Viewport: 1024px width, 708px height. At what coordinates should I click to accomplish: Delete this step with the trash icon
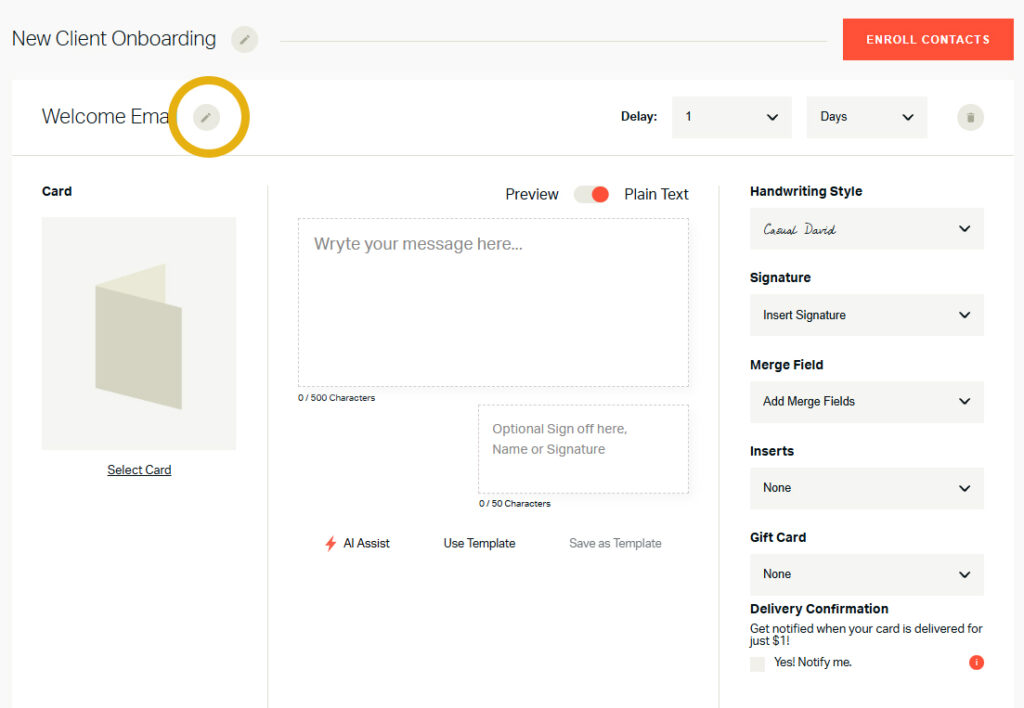(969, 117)
